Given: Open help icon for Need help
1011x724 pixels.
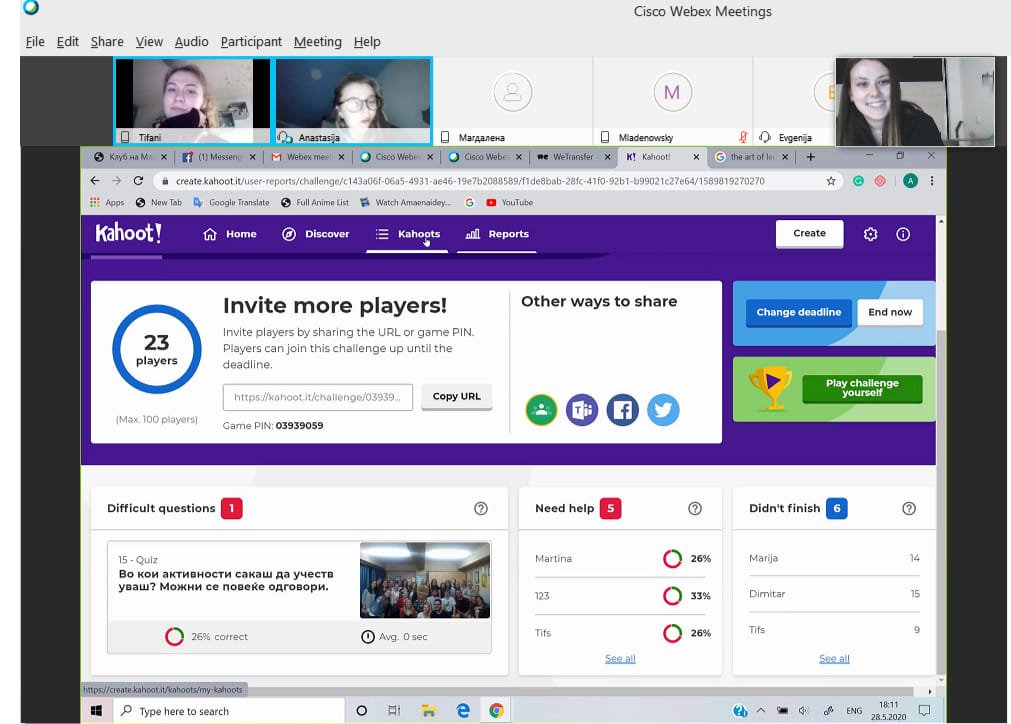Looking at the screenshot, I should click(x=694, y=509).
